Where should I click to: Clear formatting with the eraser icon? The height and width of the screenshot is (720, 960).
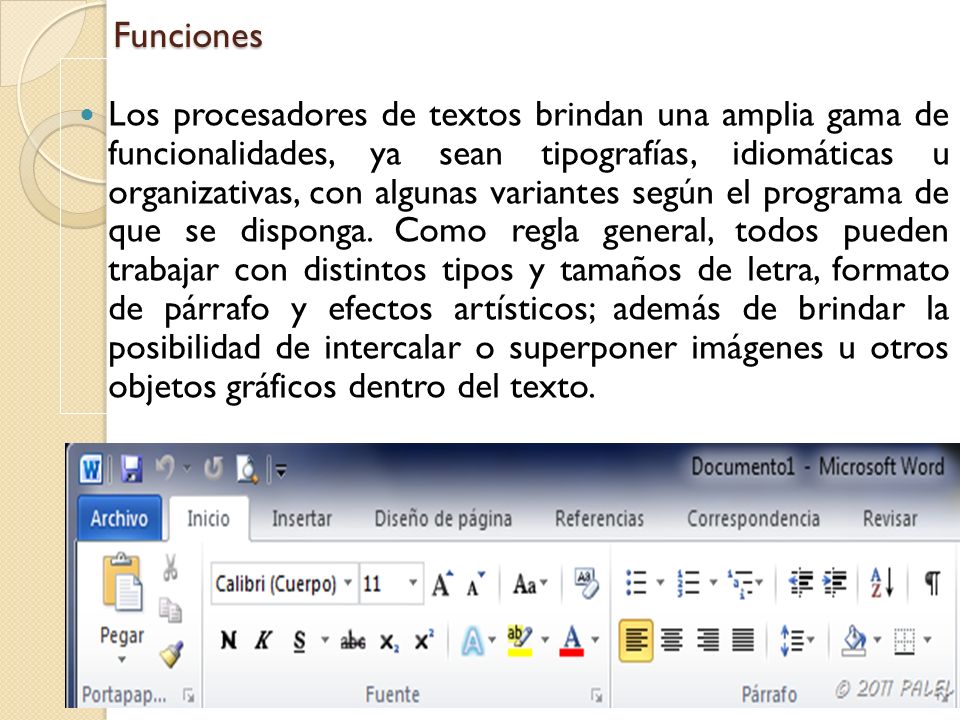587,583
